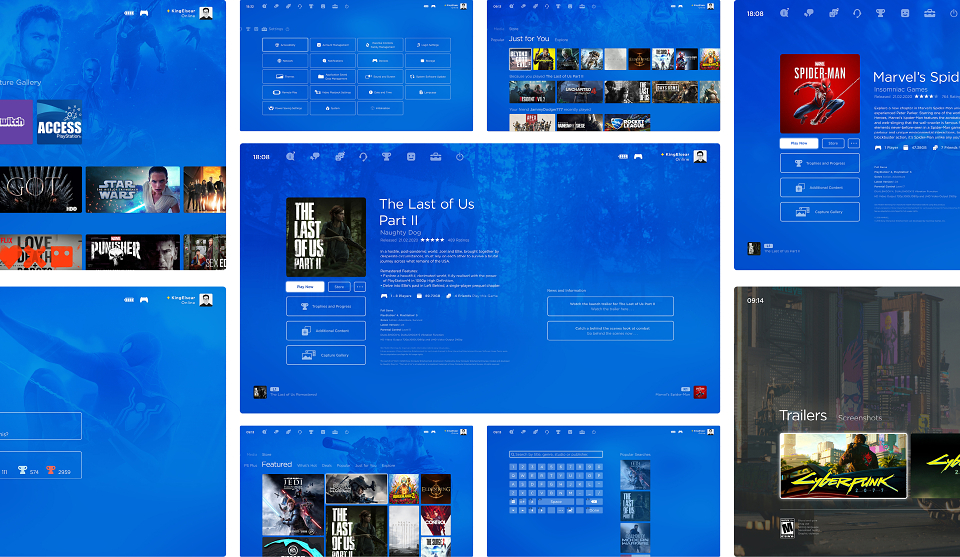Click controller icon on profile screen
The height and width of the screenshot is (557, 960).
pyautogui.click(x=144, y=300)
